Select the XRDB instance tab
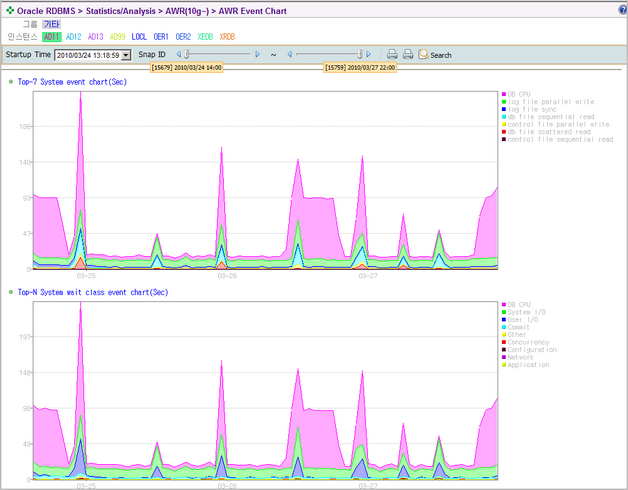The height and width of the screenshot is (490, 628). (227, 37)
